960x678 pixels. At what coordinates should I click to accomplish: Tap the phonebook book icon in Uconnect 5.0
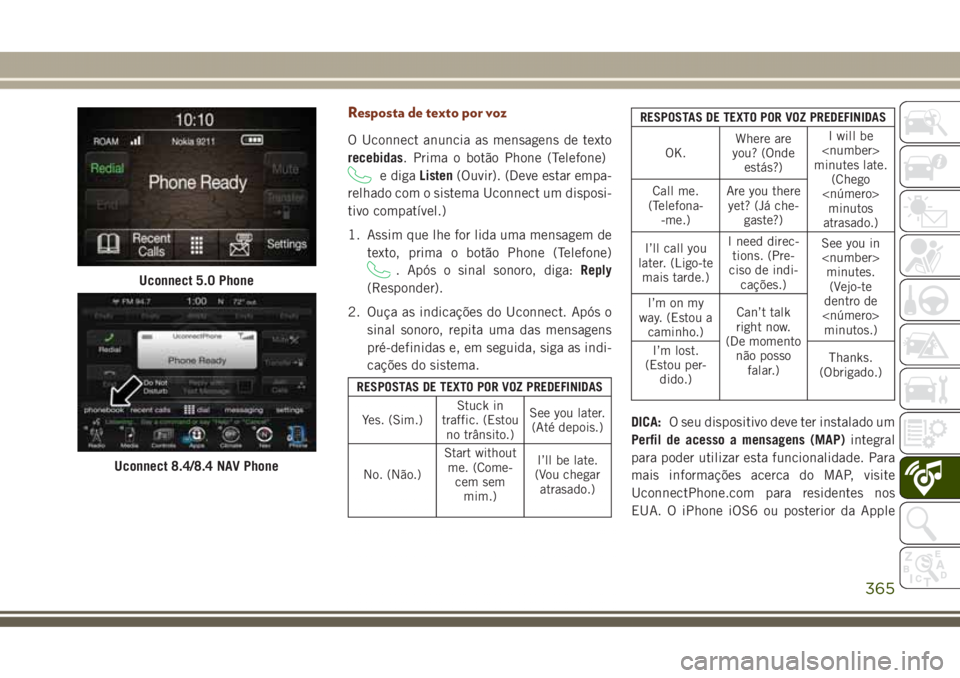[x=108, y=244]
